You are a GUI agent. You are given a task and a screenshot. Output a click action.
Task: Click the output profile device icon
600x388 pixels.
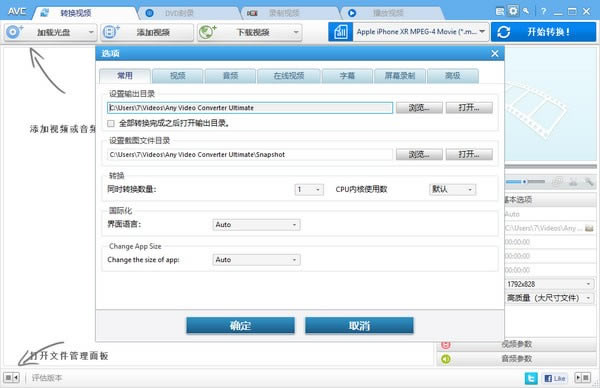tap(340, 32)
